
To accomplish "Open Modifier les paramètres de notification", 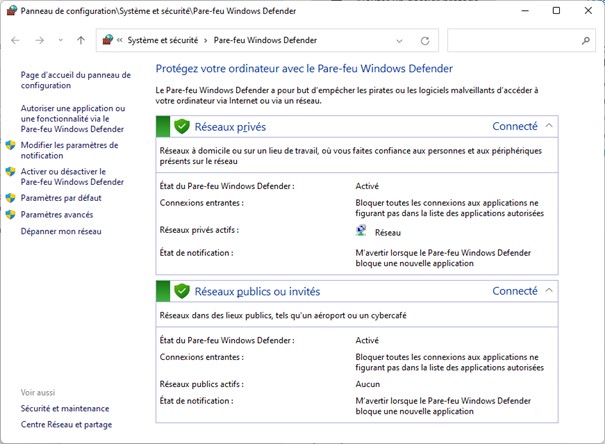I will 70,150.
